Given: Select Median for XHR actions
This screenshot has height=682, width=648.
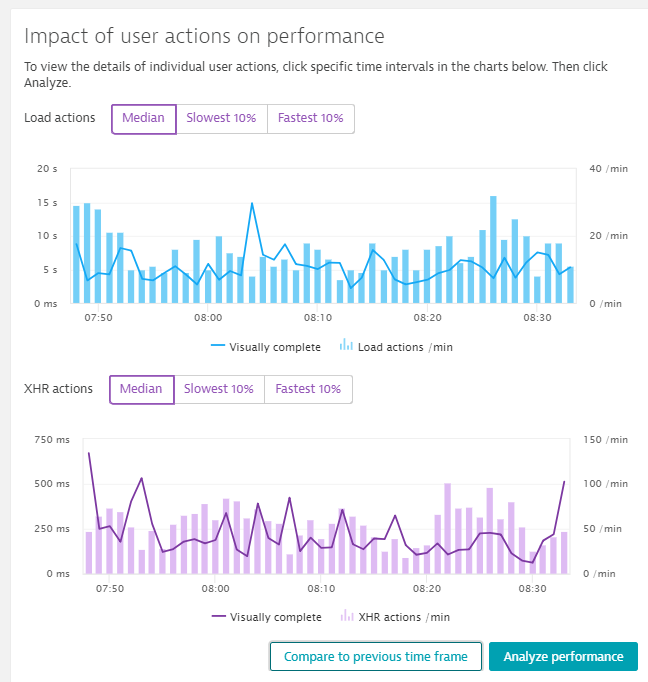Looking at the screenshot, I should [x=141, y=389].
